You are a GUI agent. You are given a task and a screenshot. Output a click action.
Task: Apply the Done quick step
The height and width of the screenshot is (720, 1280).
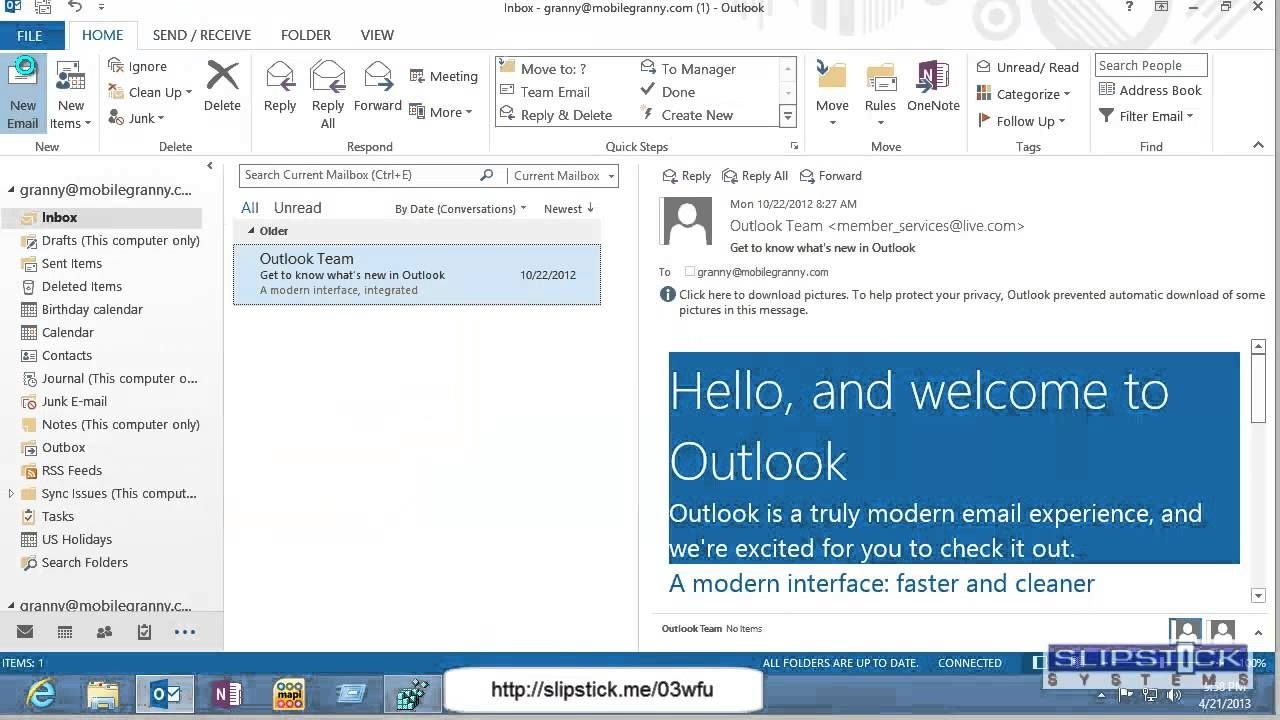pyautogui.click(x=667, y=92)
